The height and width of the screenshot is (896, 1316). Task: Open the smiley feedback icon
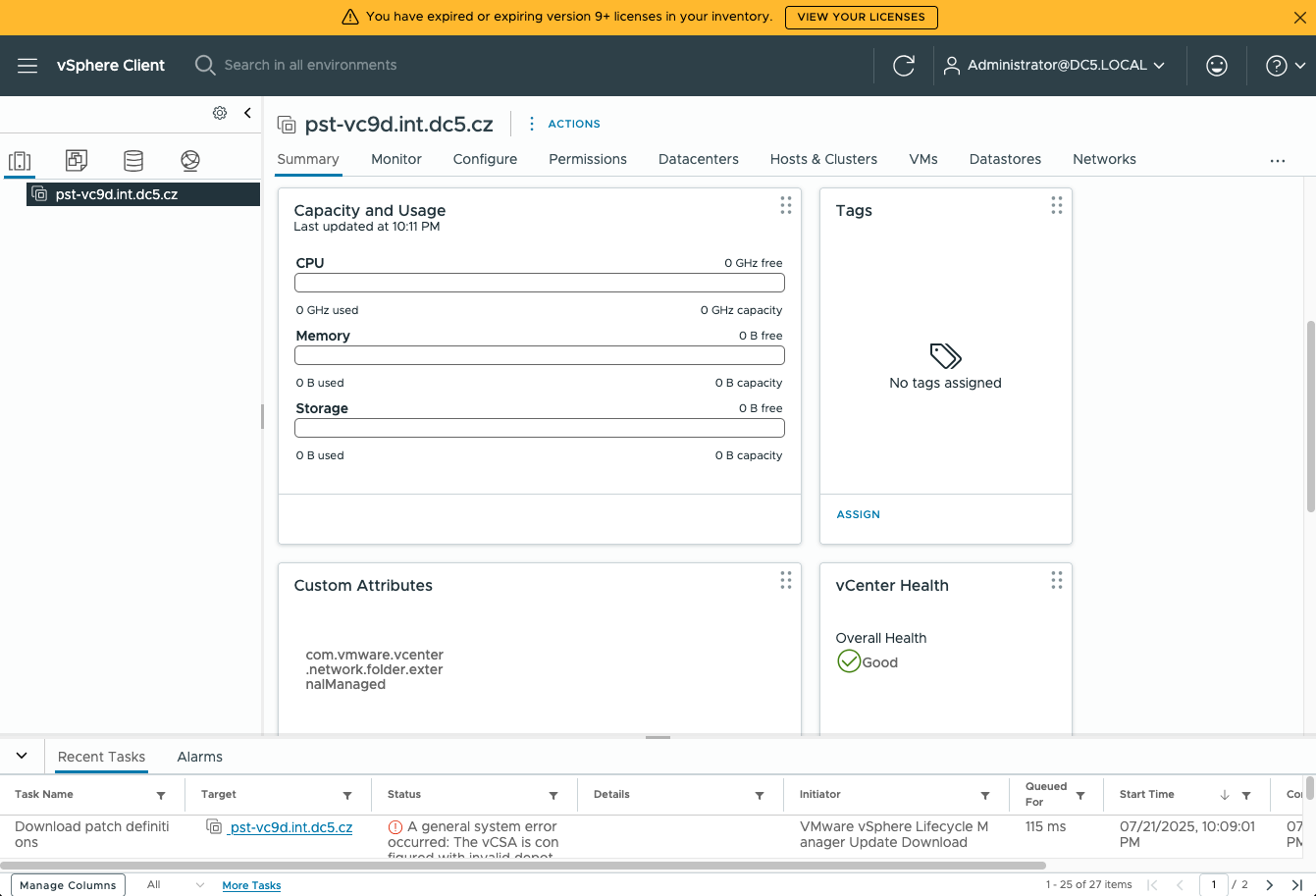click(1217, 66)
